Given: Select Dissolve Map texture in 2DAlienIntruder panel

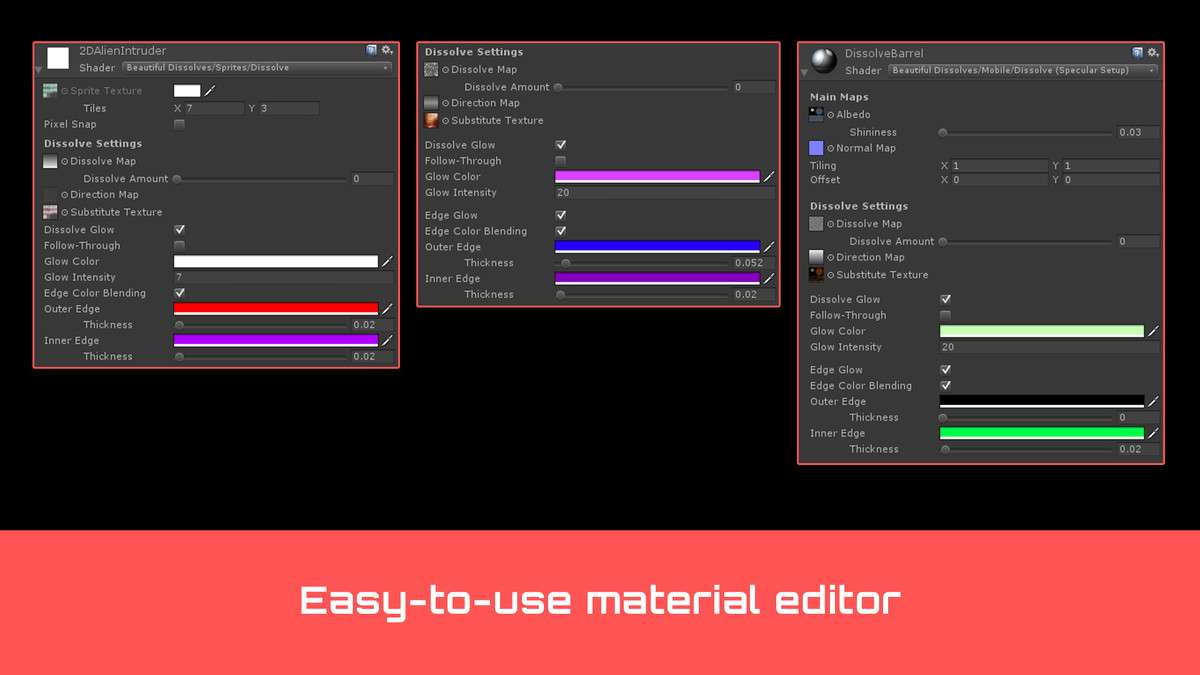Looking at the screenshot, I should [x=50, y=161].
